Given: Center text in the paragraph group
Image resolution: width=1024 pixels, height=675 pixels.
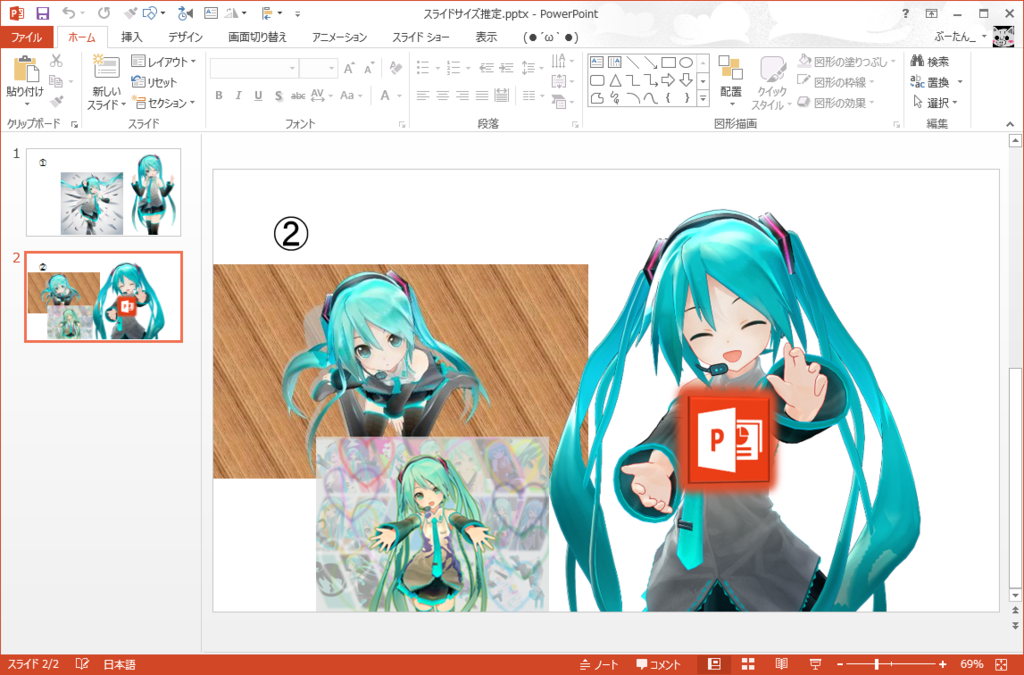Looking at the screenshot, I should point(442,95).
